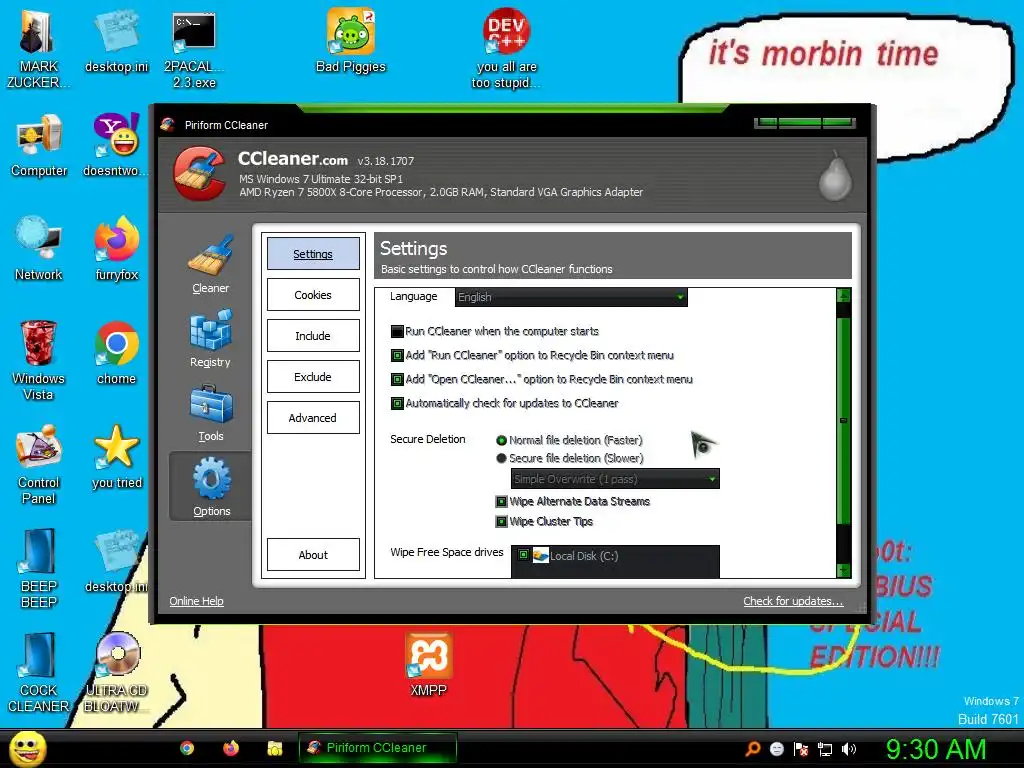Click Piriform CCleaner taskbar button
1024x768 pixels.
pyautogui.click(x=377, y=748)
